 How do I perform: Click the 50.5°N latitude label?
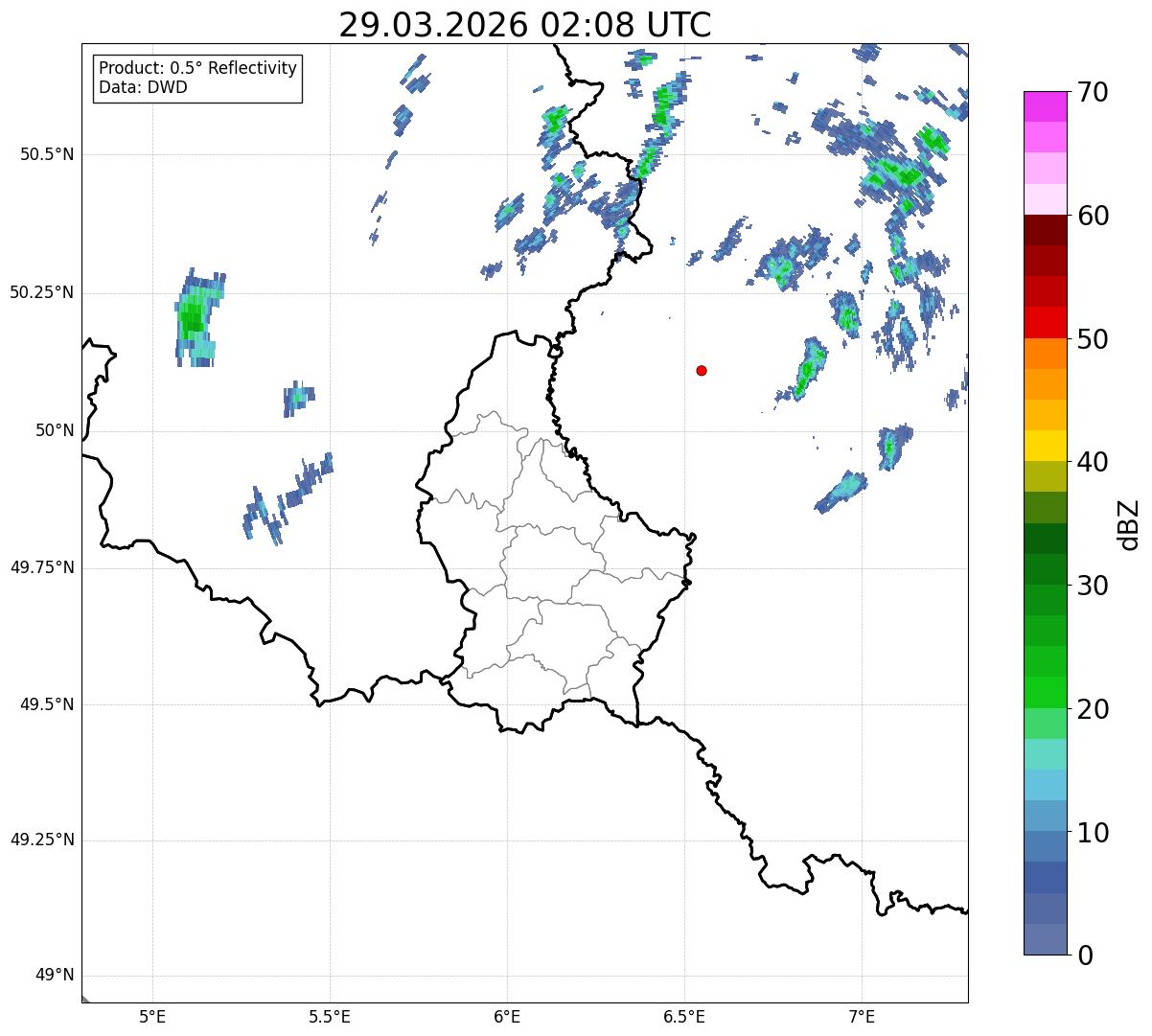tap(47, 155)
